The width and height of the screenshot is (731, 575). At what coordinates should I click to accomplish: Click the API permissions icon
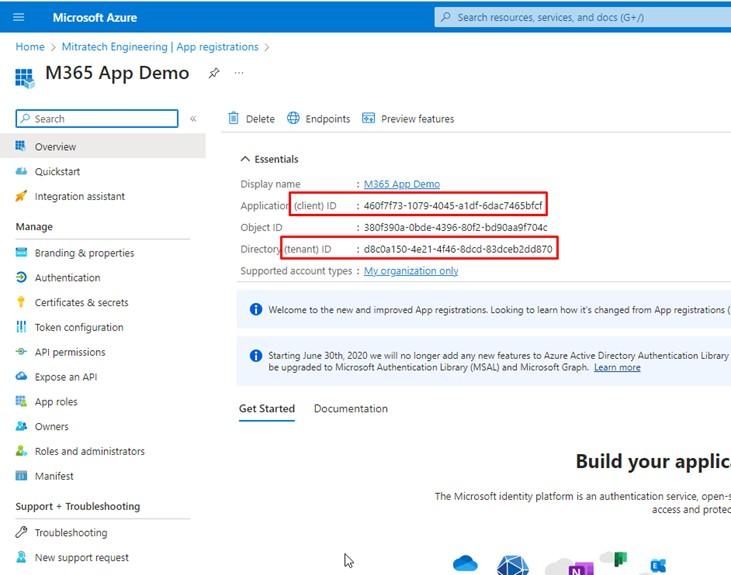[x=21, y=352]
